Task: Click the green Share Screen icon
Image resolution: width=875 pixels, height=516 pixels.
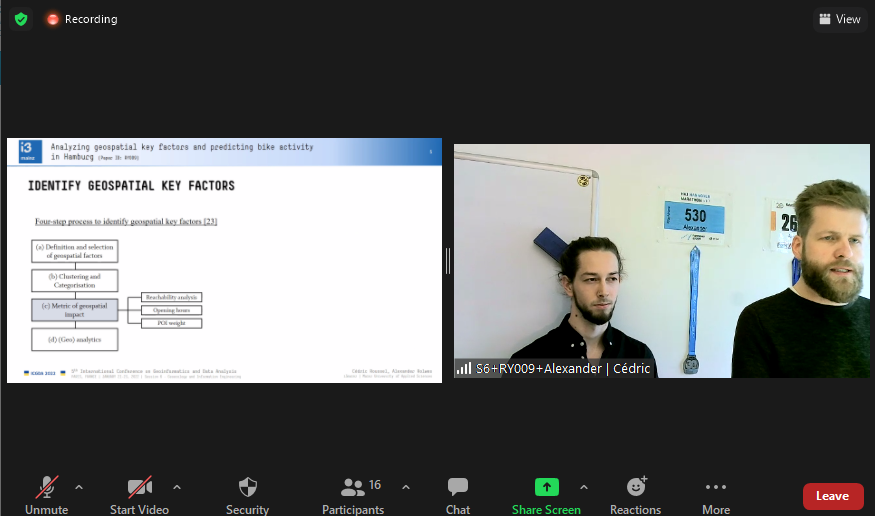Action: click(x=546, y=487)
